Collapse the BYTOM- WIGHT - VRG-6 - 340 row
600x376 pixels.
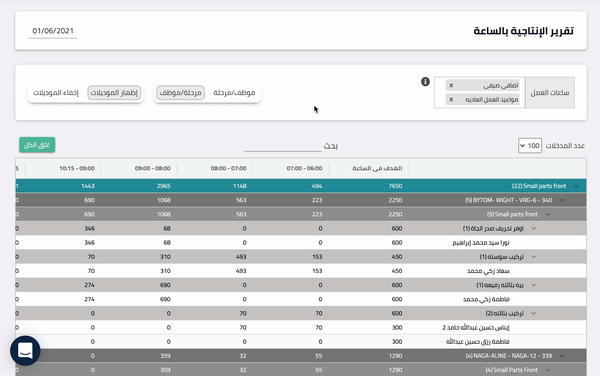tap(562, 200)
